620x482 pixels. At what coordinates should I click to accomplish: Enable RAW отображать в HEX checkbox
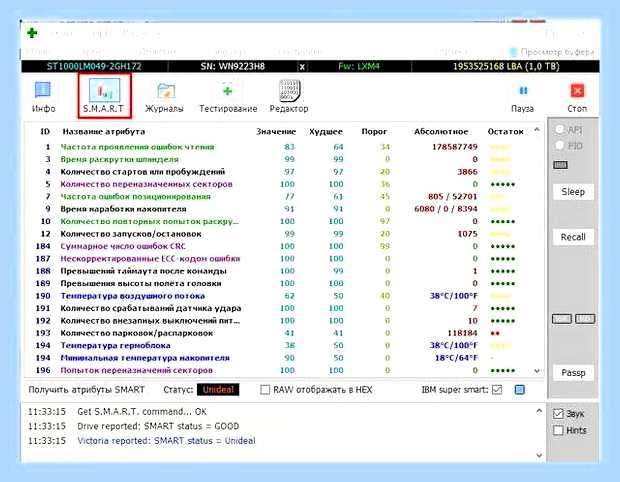coord(265,390)
